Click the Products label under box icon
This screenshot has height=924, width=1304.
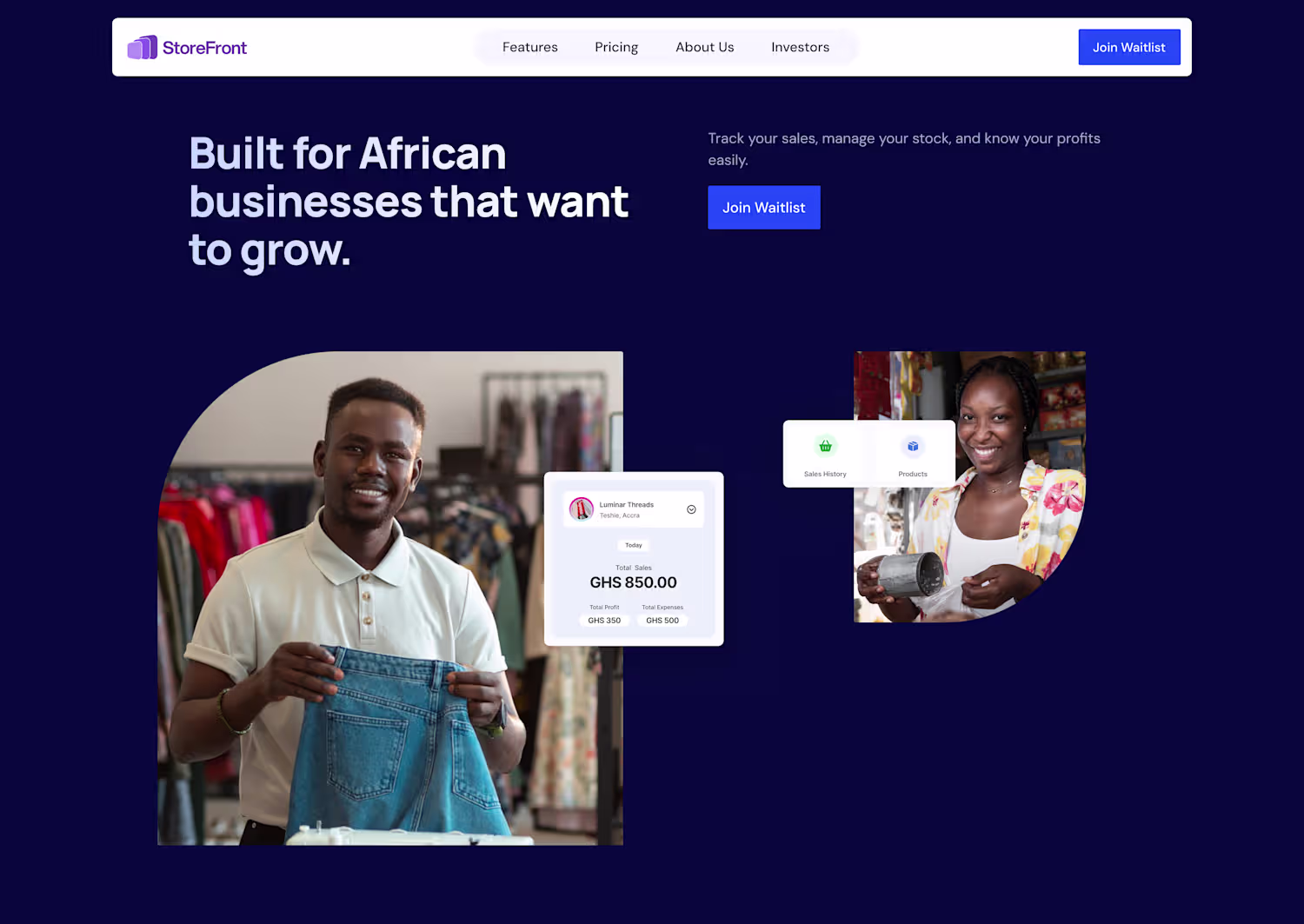(913, 475)
